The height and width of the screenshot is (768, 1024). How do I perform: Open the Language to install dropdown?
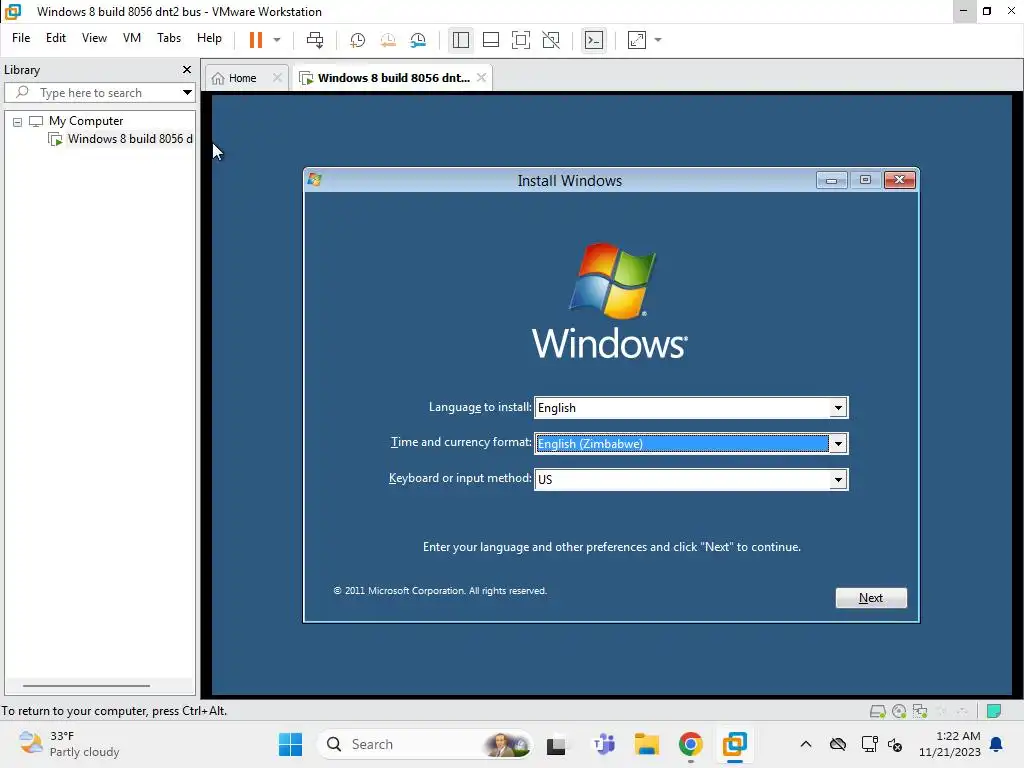[838, 408]
